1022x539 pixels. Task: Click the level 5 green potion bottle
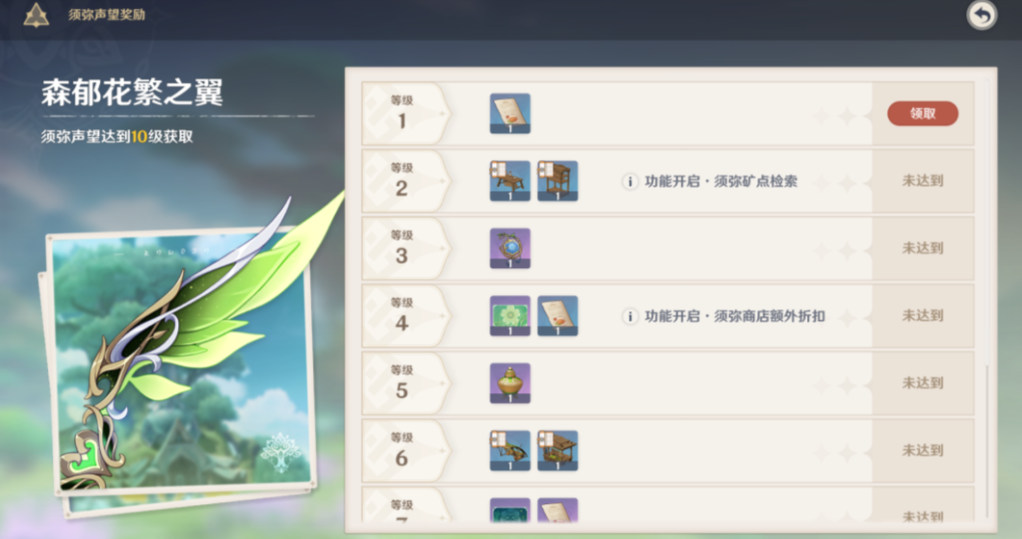click(x=510, y=383)
